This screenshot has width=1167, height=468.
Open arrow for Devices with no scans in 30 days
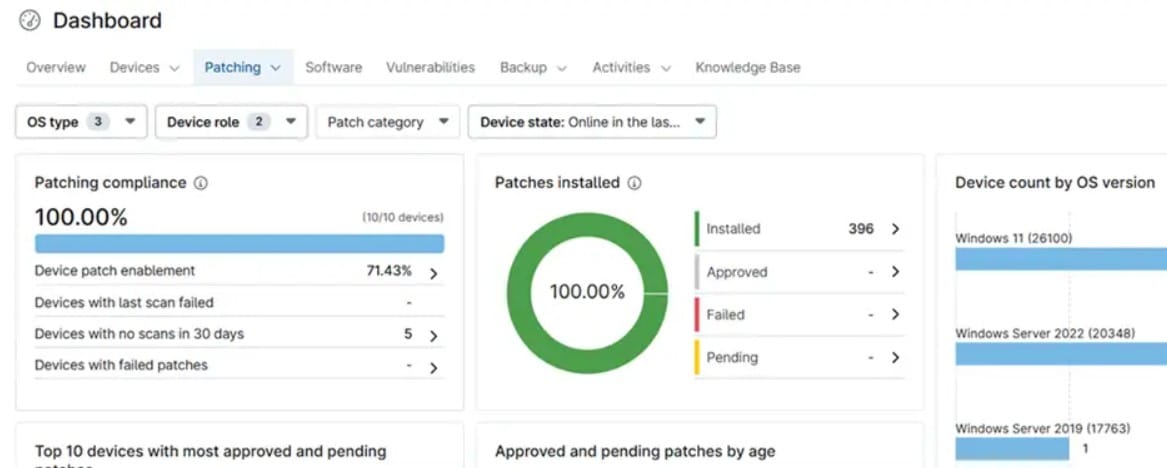click(x=433, y=336)
